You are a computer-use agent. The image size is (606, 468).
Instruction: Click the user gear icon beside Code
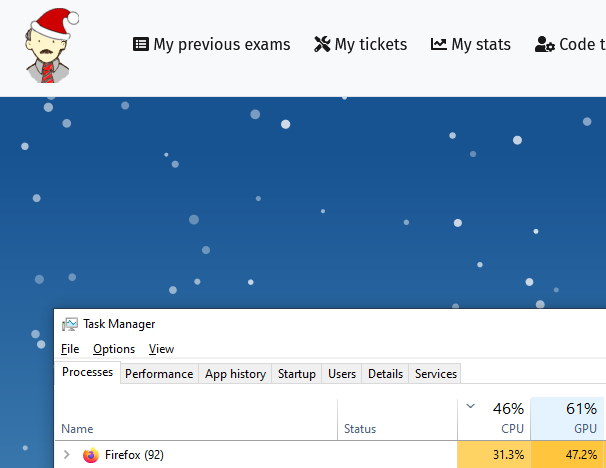click(x=545, y=44)
